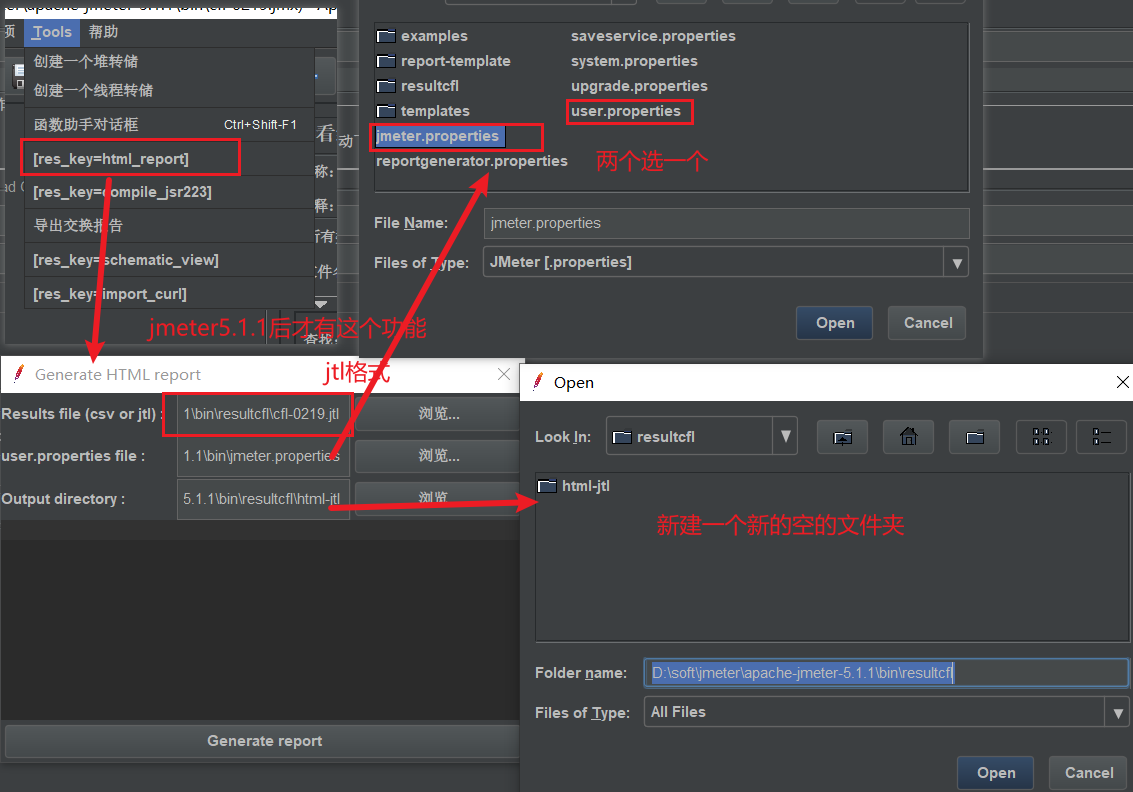Select reportgenerator.properties file
This screenshot has width=1133, height=792.
tap(472, 161)
